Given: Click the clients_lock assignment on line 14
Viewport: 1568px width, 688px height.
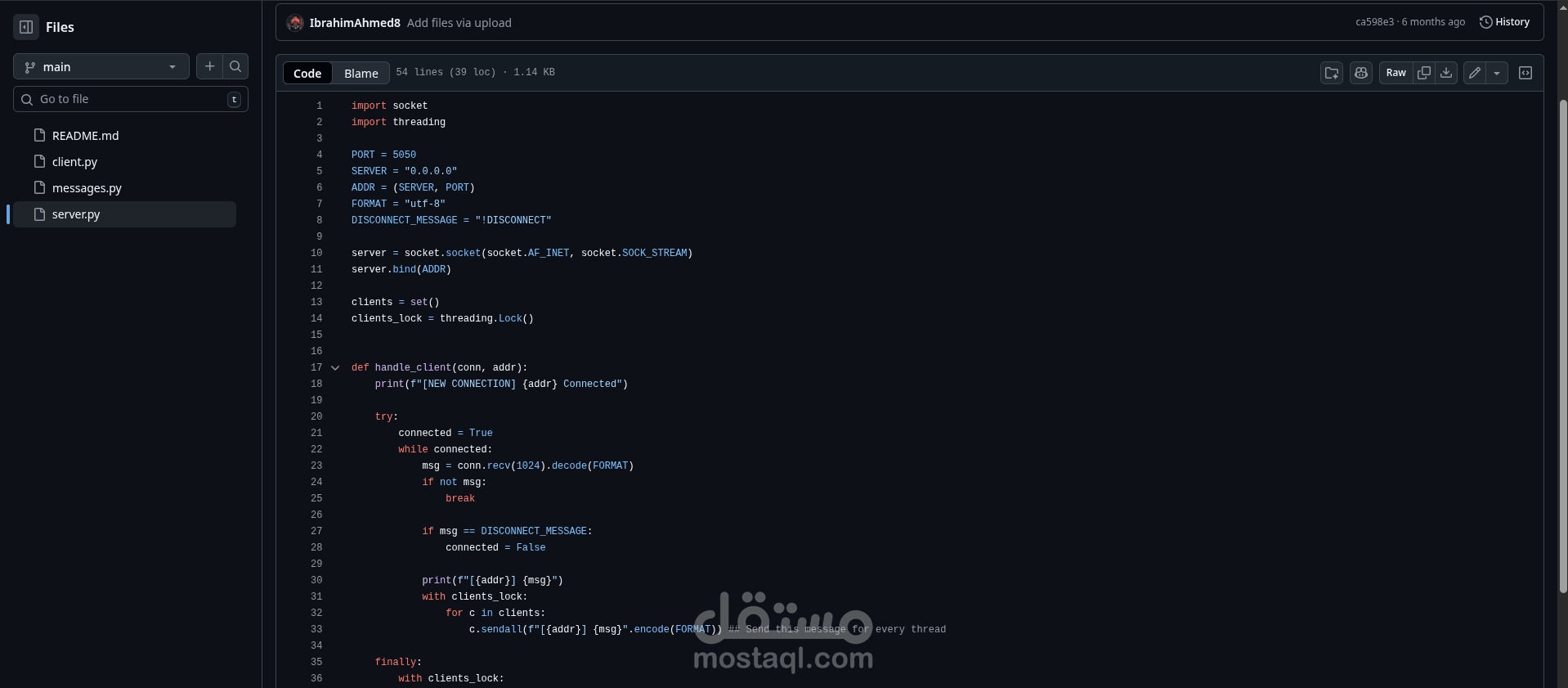Looking at the screenshot, I should [442, 318].
